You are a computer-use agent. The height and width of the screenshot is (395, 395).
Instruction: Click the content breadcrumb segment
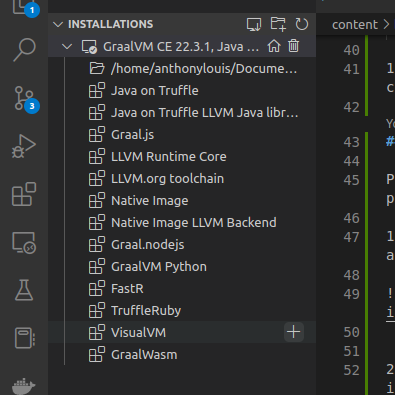[x=355, y=24]
